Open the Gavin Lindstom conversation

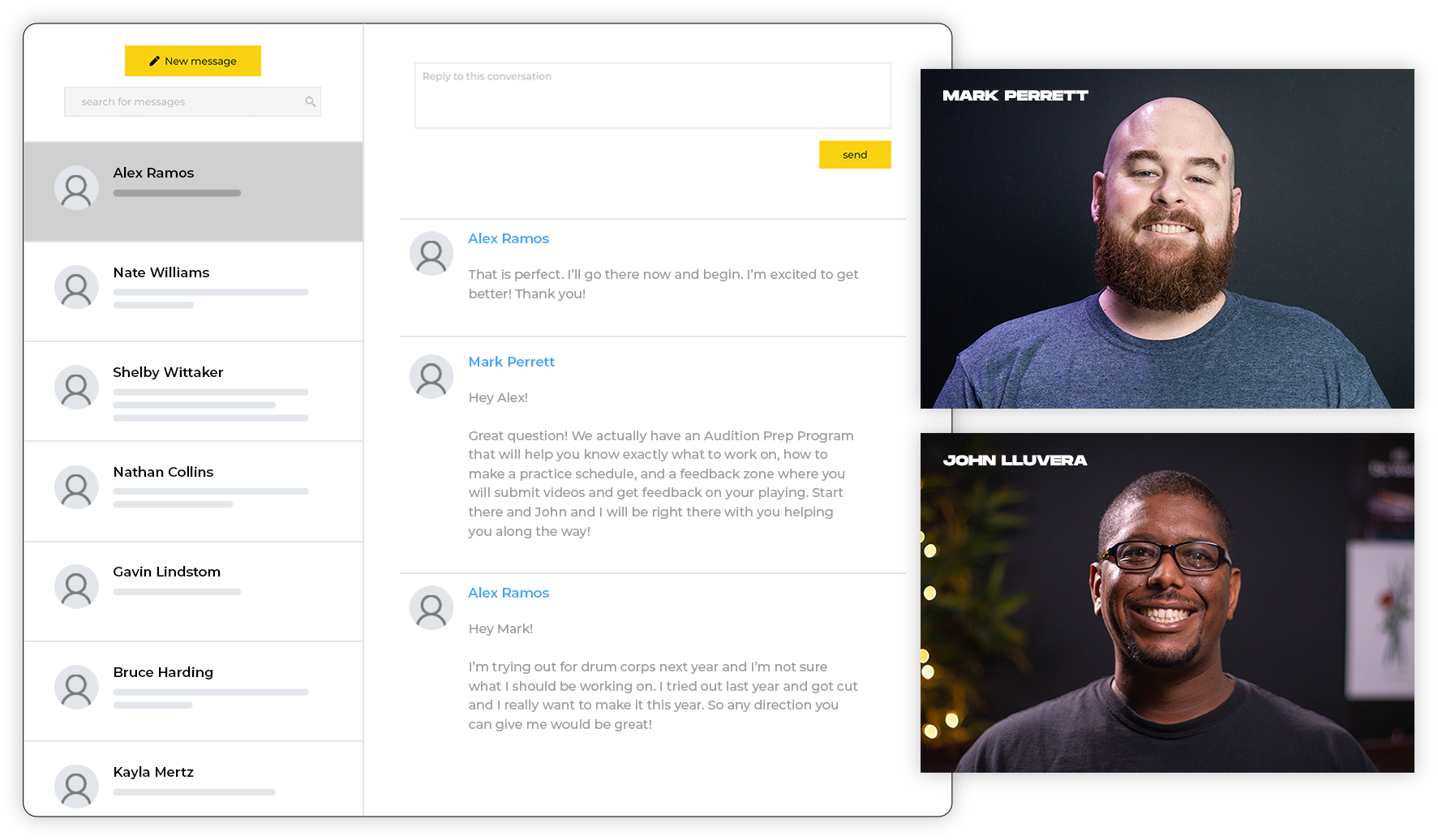click(x=193, y=592)
